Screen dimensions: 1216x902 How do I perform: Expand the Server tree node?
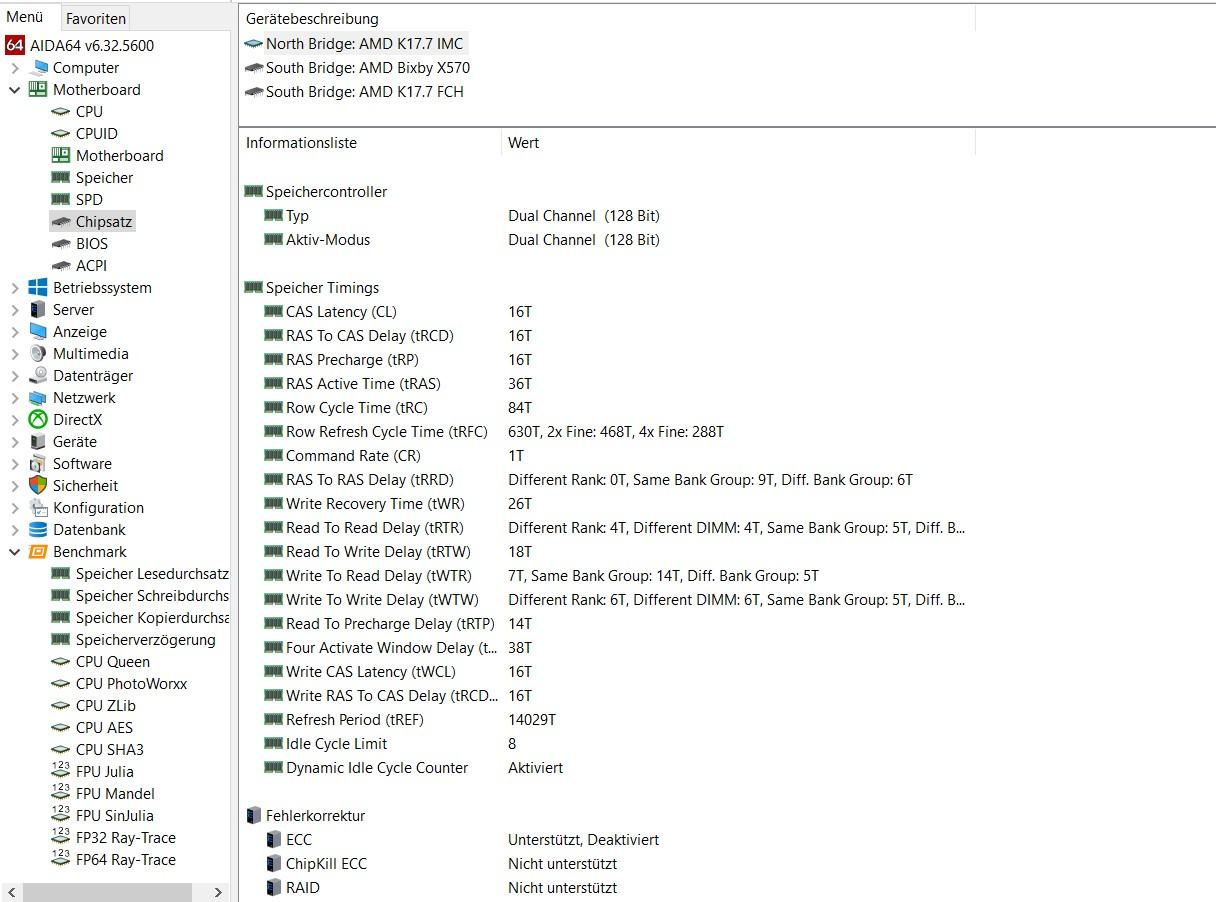click(x=15, y=310)
